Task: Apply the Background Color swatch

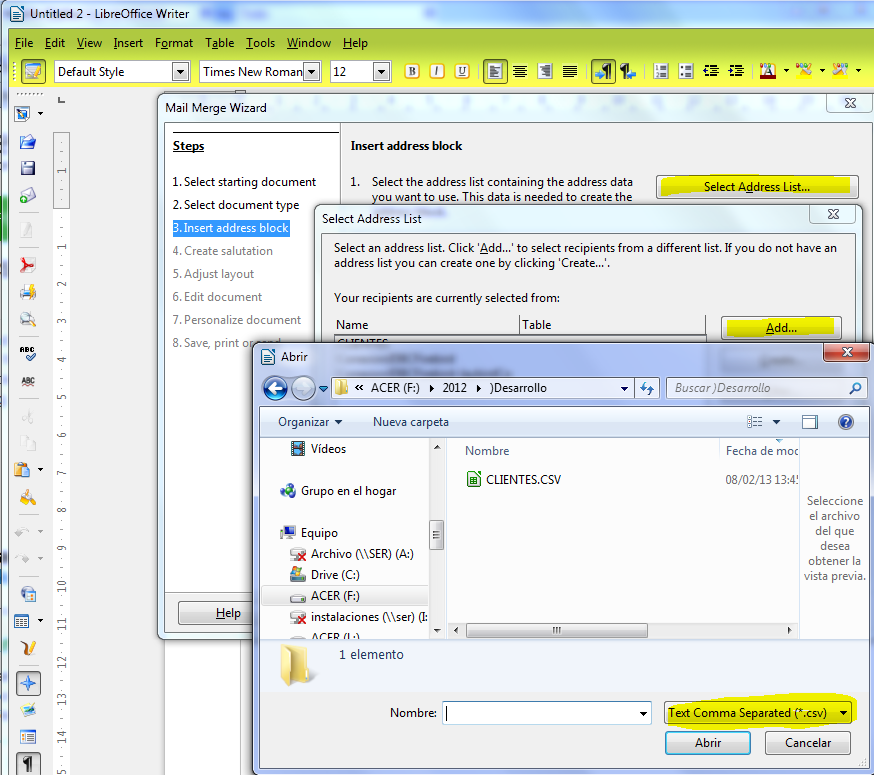Action: tap(840, 71)
